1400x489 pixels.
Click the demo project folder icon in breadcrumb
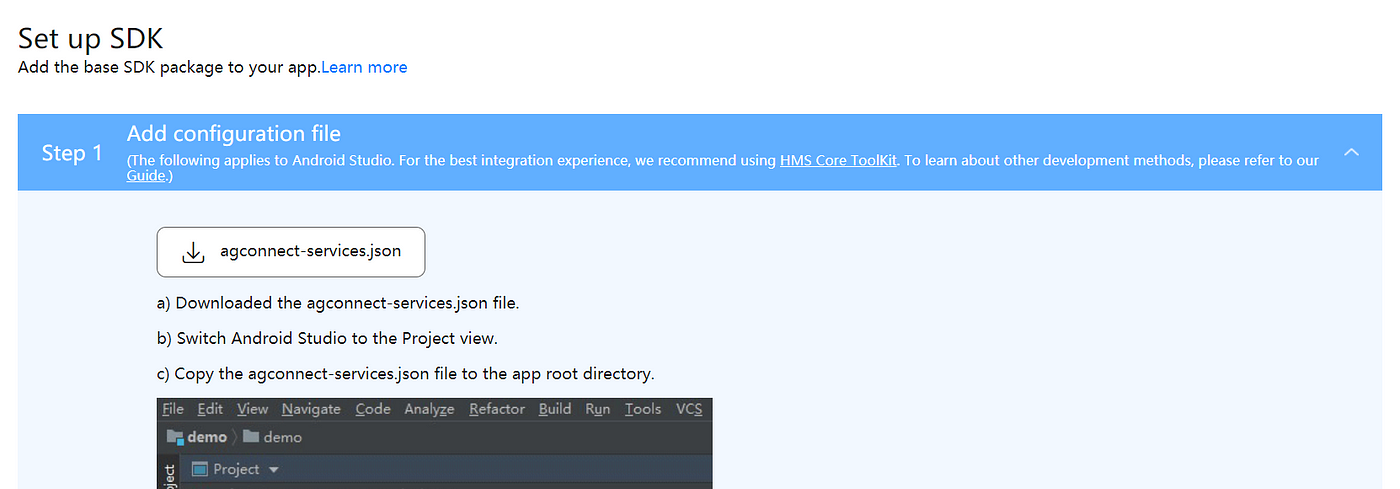pos(175,437)
